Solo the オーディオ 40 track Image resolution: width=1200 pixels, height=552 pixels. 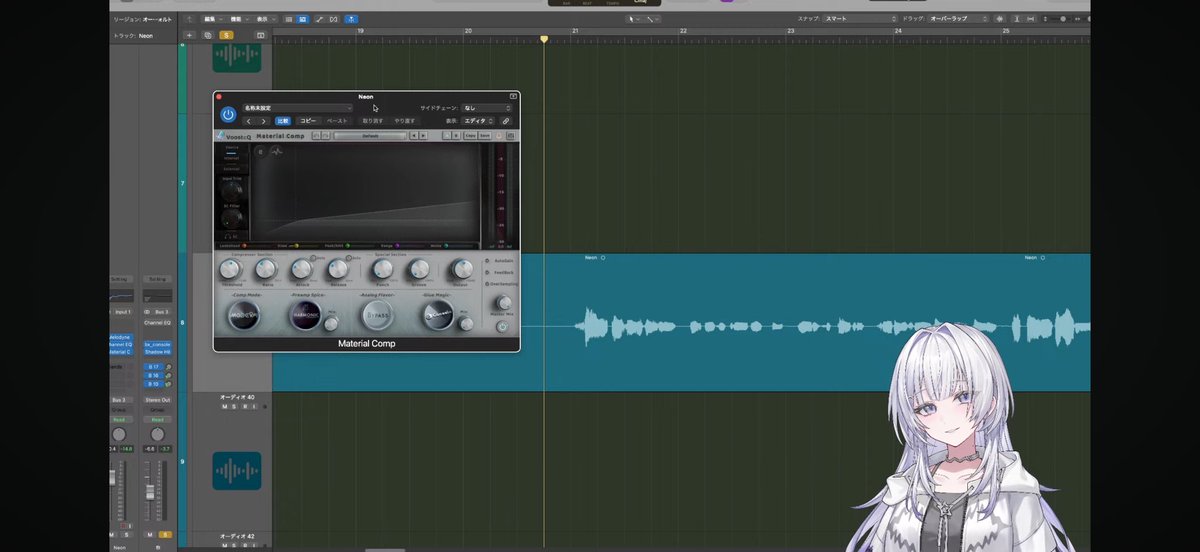[x=235, y=407]
